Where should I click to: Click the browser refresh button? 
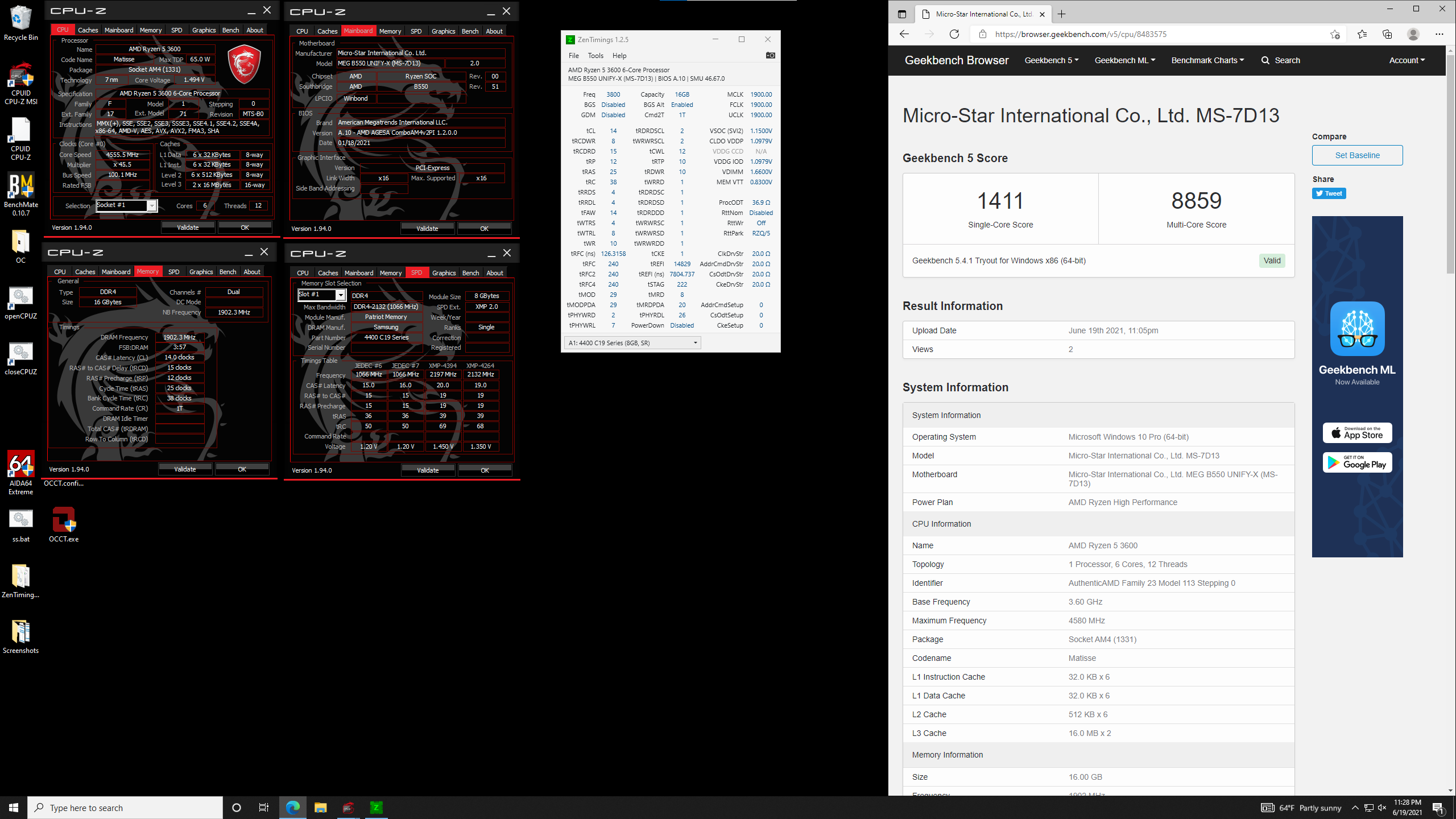pyautogui.click(x=954, y=34)
